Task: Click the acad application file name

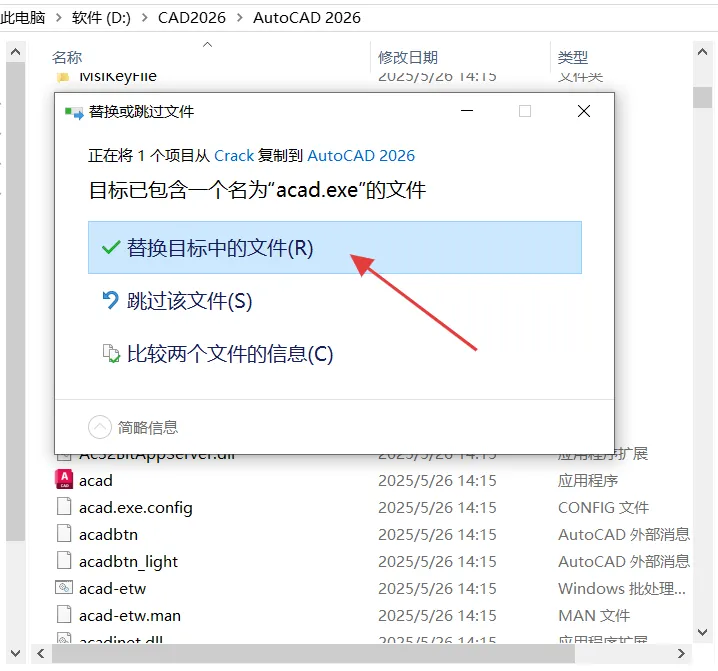Action: click(96, 481)
